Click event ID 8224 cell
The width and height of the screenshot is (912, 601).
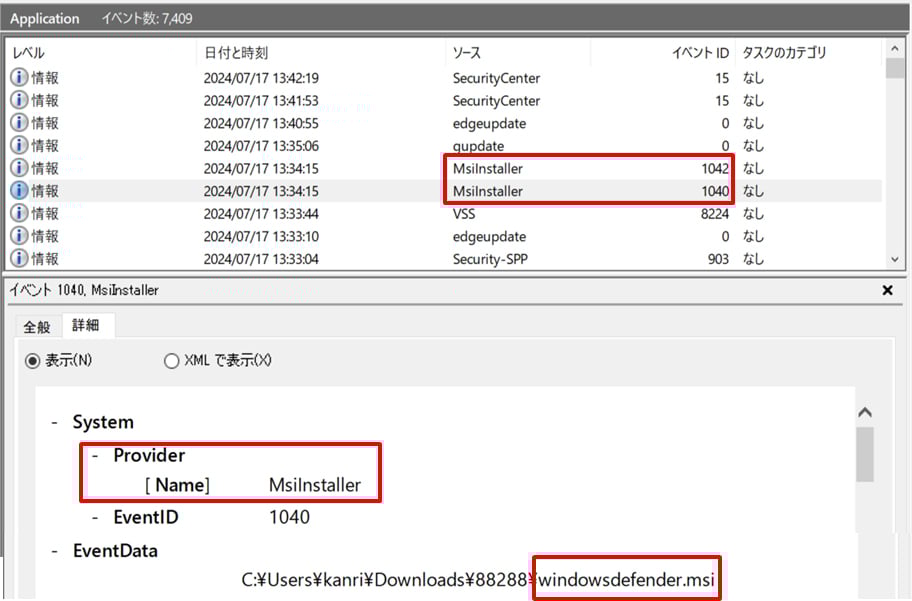click(x=714, y=214)
